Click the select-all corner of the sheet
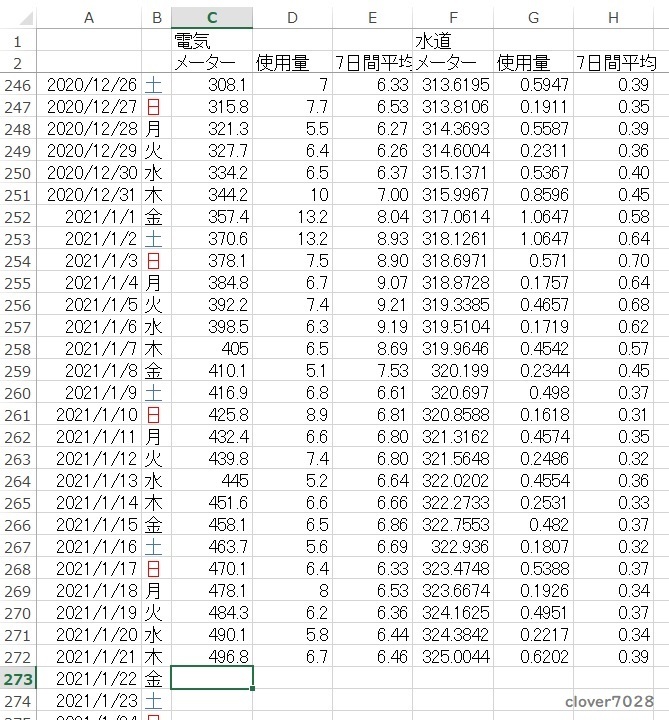 point(18,18)
